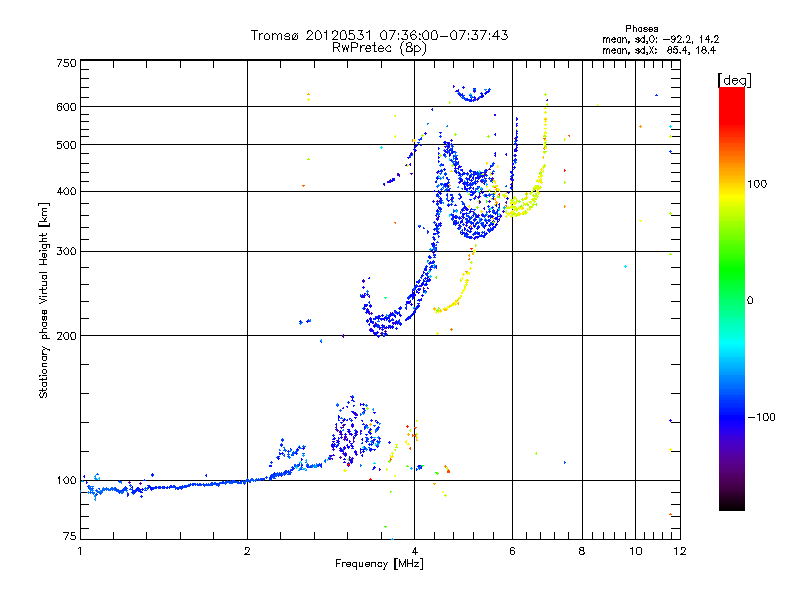Click the 'Stationary phase Virtual Height [km]' axis title
This screenshot has height=600, width=800.
44,301
